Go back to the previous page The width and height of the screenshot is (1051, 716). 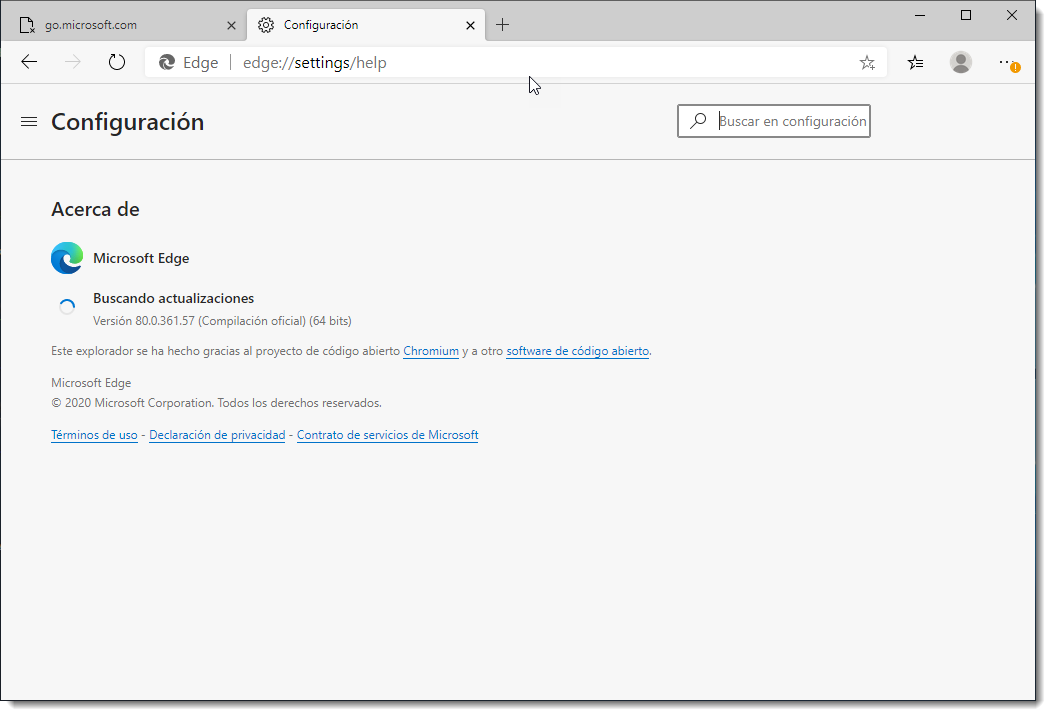pos(29,62)
